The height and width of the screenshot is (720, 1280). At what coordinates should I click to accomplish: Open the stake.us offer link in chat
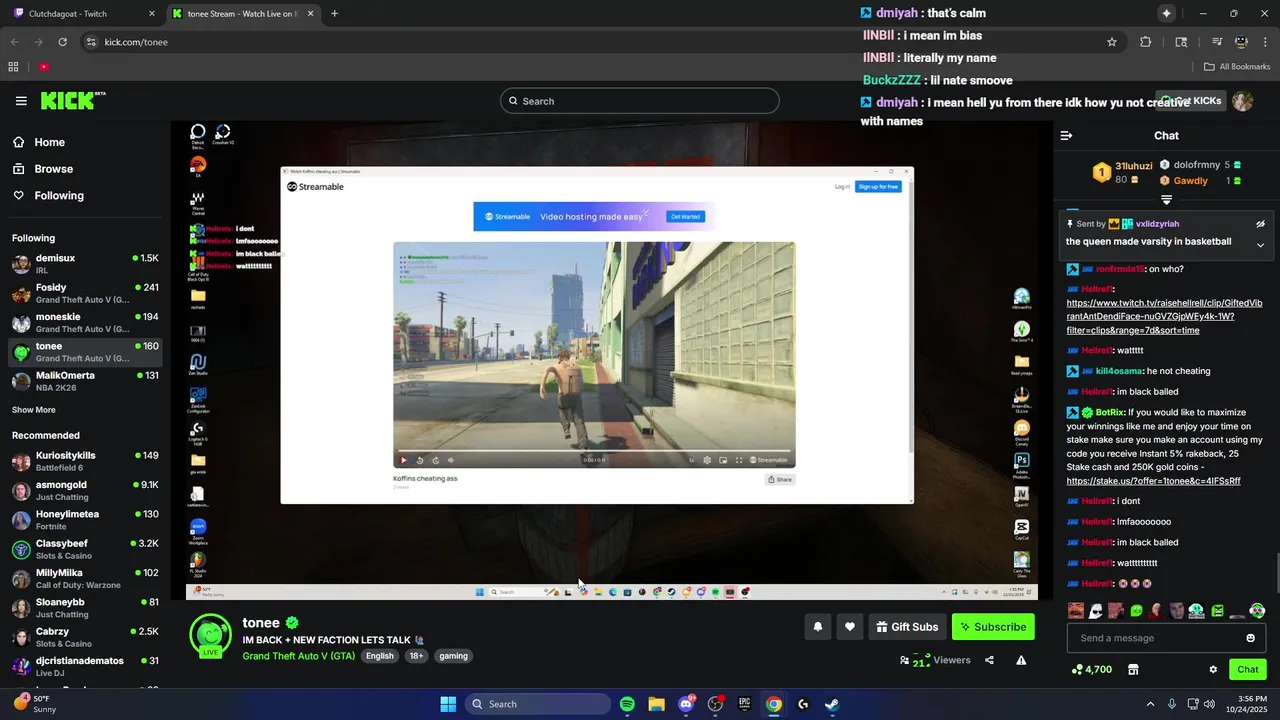(x=1153, y=481)
